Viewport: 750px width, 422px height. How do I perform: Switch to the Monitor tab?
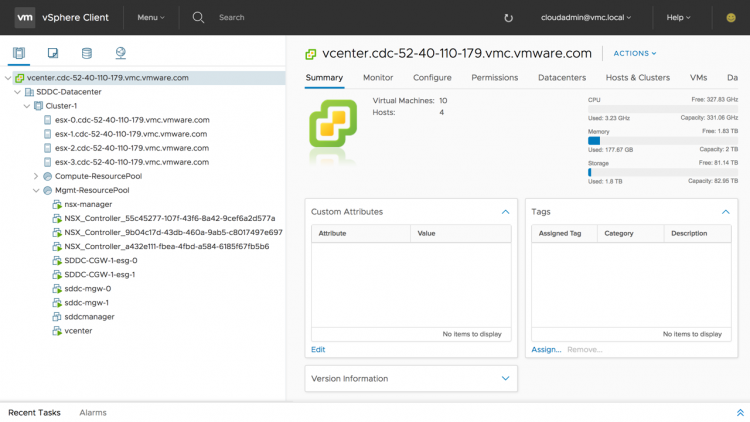[x=378, y=77]
